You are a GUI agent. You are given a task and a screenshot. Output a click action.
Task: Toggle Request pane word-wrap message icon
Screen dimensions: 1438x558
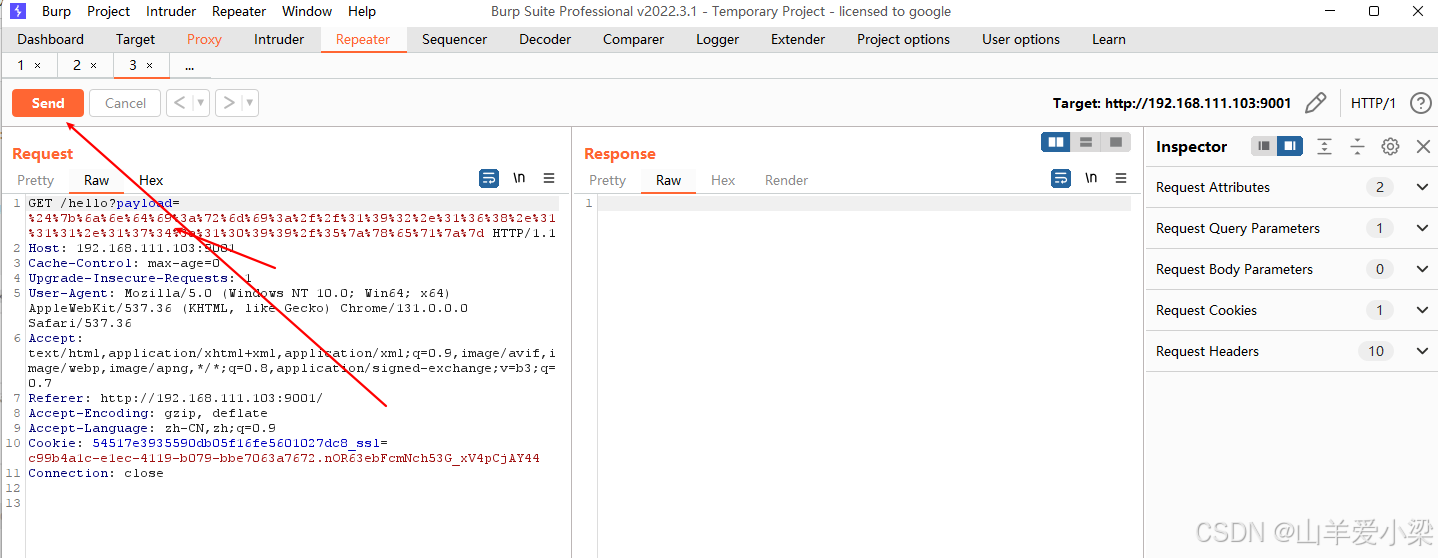pyautogui.click(x=489, y=178)
